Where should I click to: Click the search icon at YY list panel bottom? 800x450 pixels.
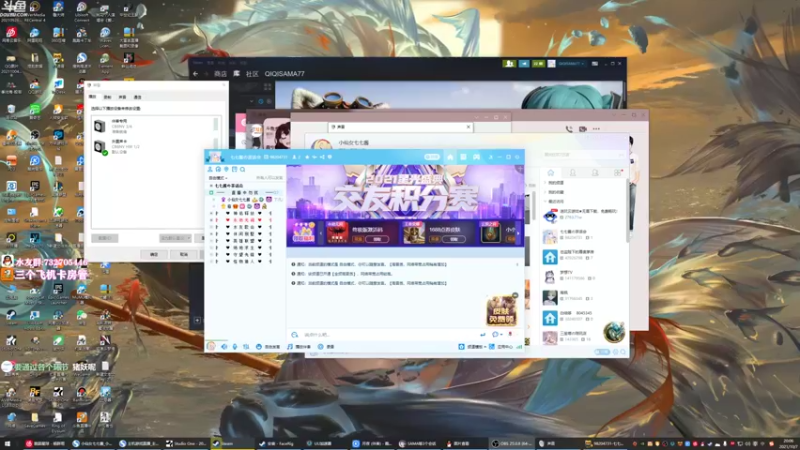point(623,352)
